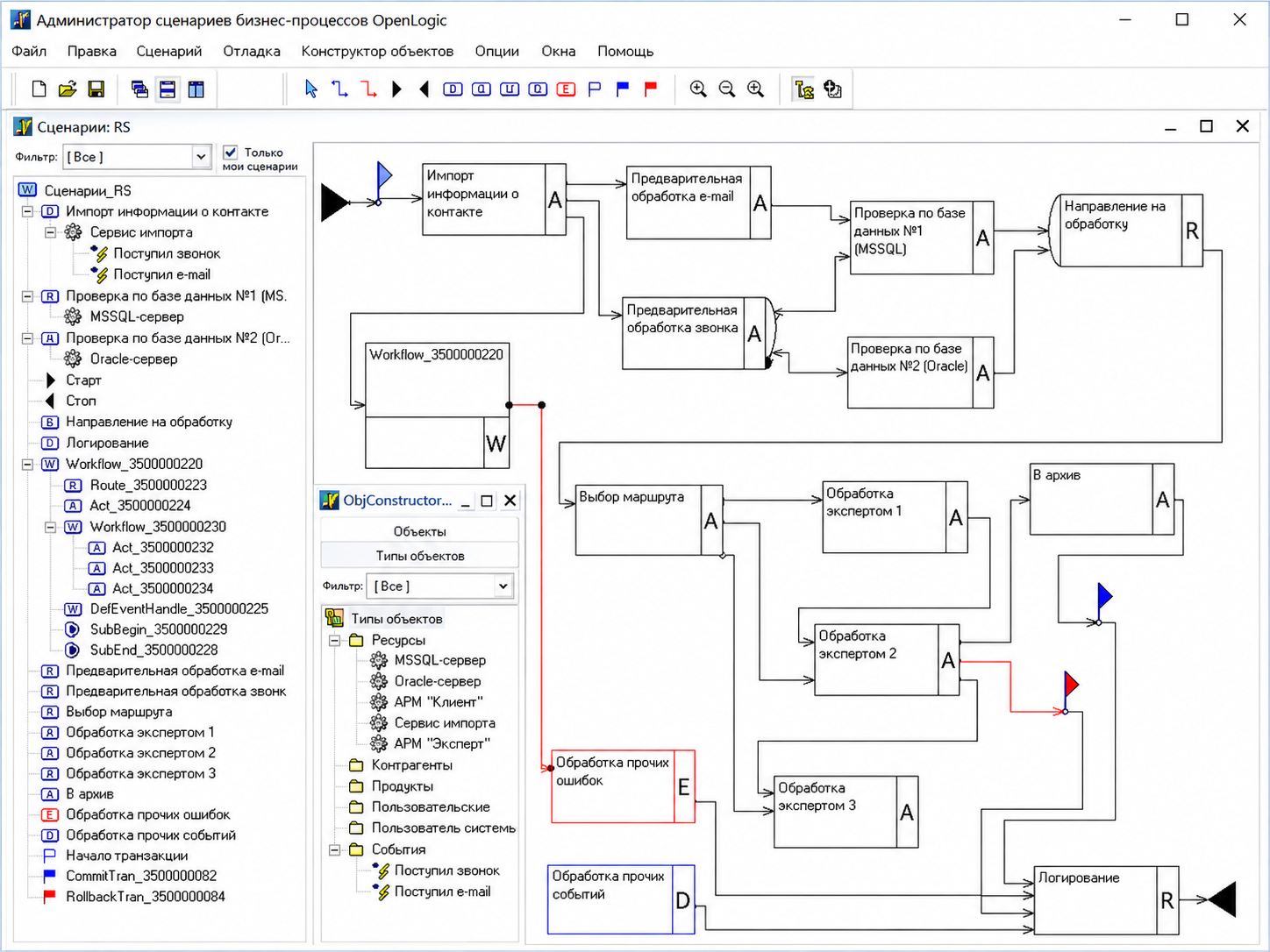This screenshot has height=952, width=1270.
Task: Collapse the 'Ресурсы' folder in ObjConstructor
Action: click(x=334, y=640)
